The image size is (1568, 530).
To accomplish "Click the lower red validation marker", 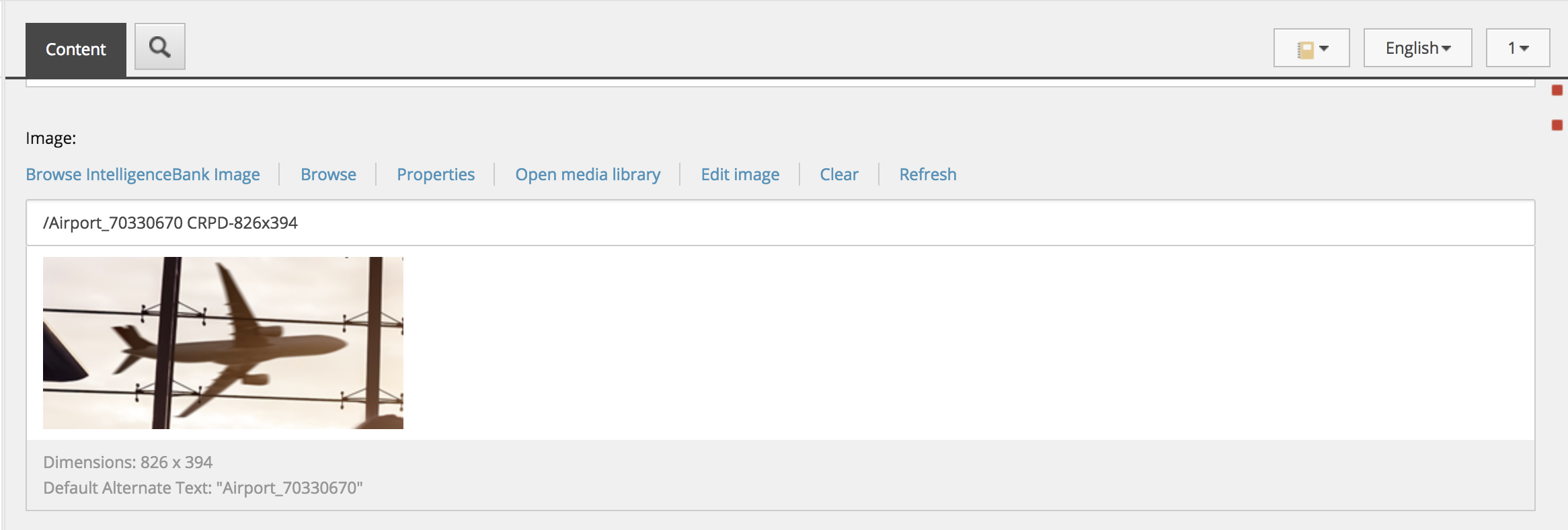I will click(x=1557, y=125).
